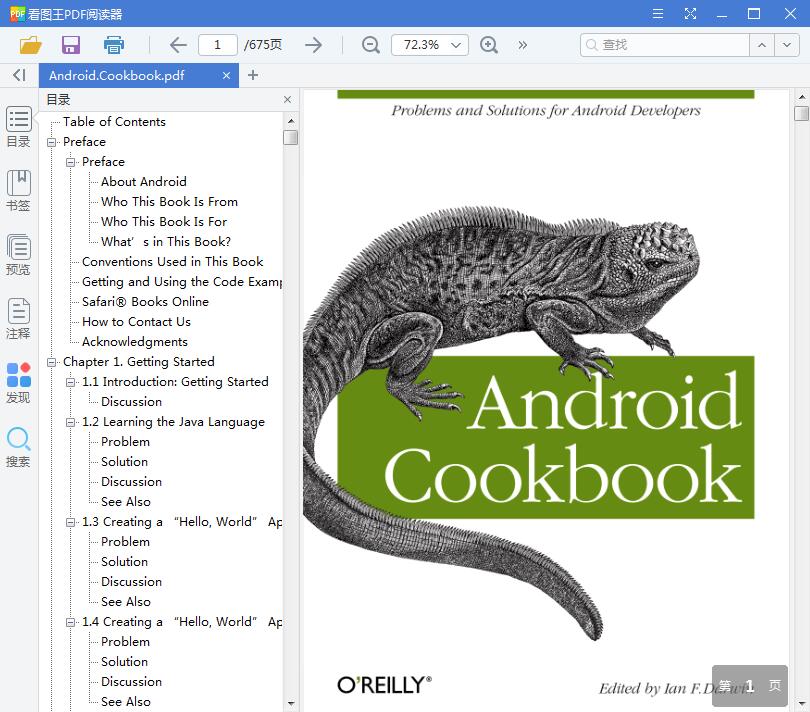Switch to the Android.Cookbook.pdf tab
This screenshot has width=810, height=712.
tap(117, 75)
